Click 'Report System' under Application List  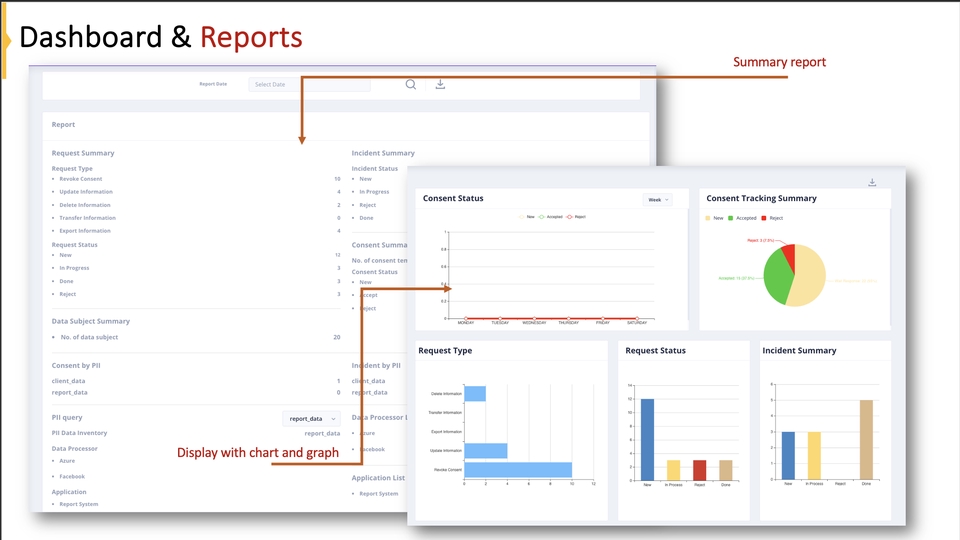[378, 493]
